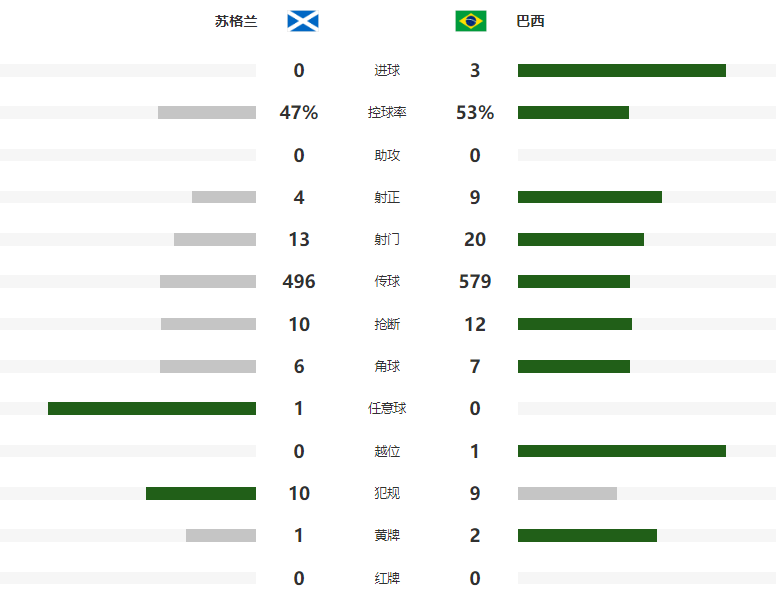Click Scotland's grey possession bar
The height and width of the screenshot is (607, 776).
pos(207,113)
